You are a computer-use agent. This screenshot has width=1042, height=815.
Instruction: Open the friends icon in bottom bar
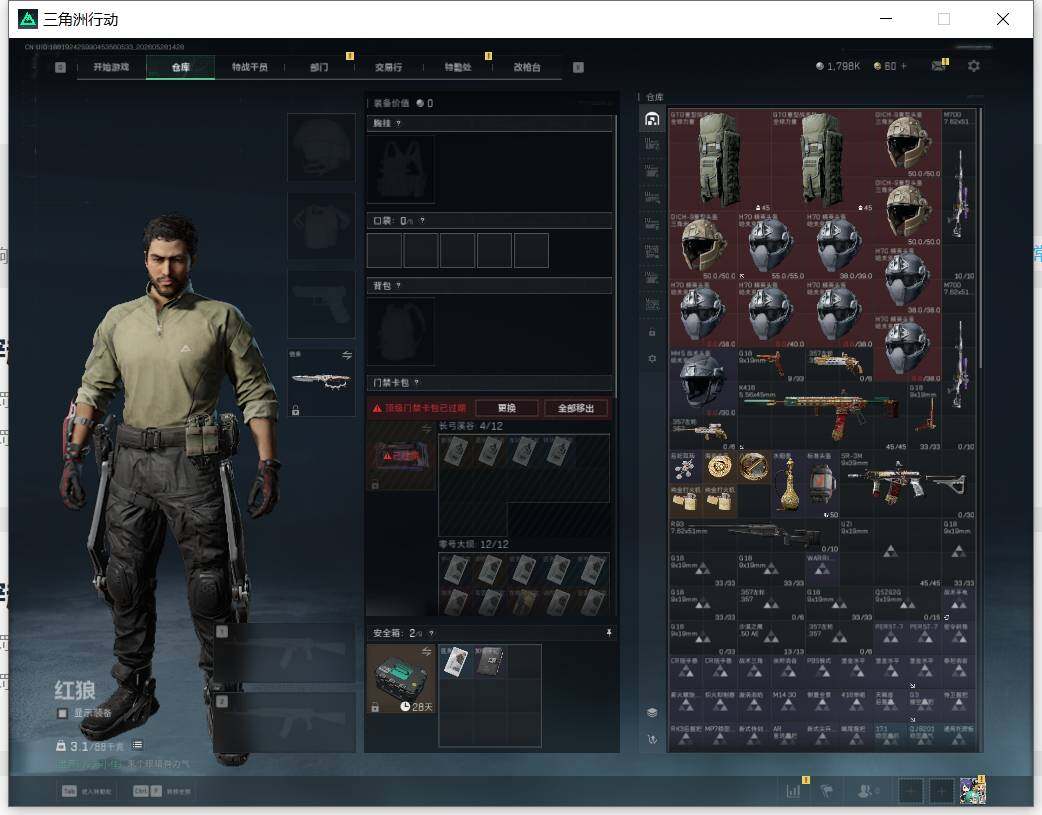pos(865,791)
